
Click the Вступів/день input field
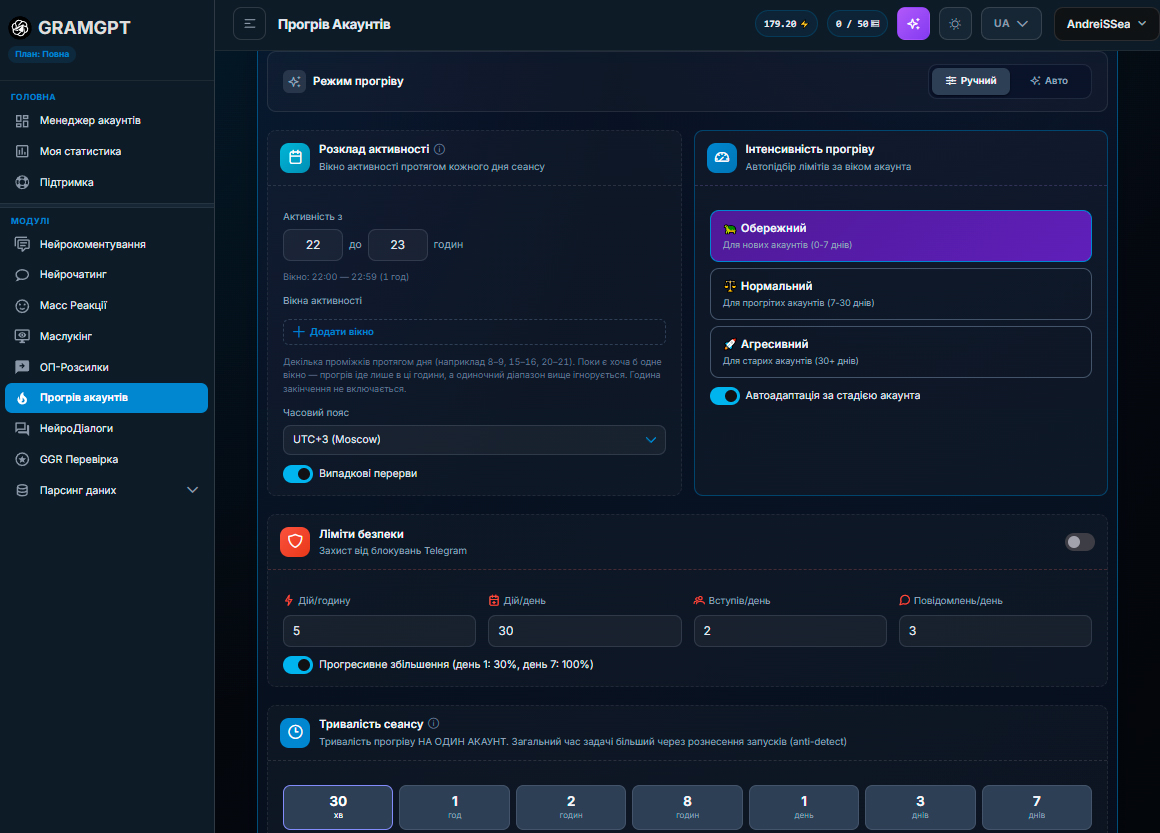790,631
